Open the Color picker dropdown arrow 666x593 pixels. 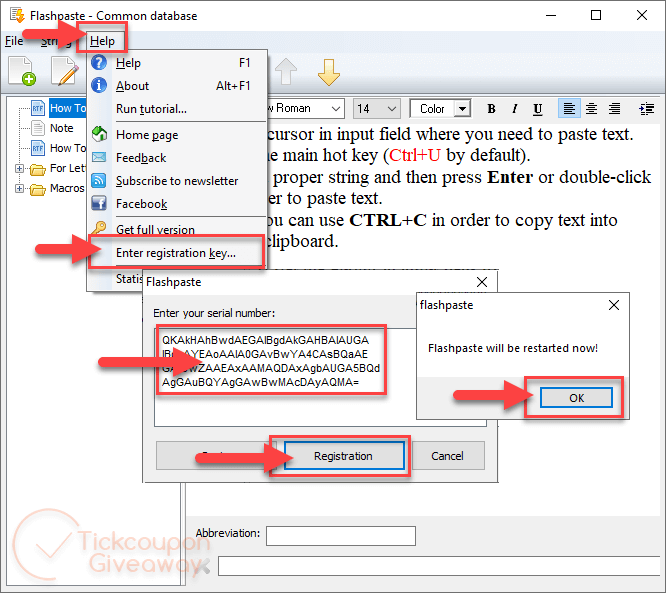(x=462, y=109)
